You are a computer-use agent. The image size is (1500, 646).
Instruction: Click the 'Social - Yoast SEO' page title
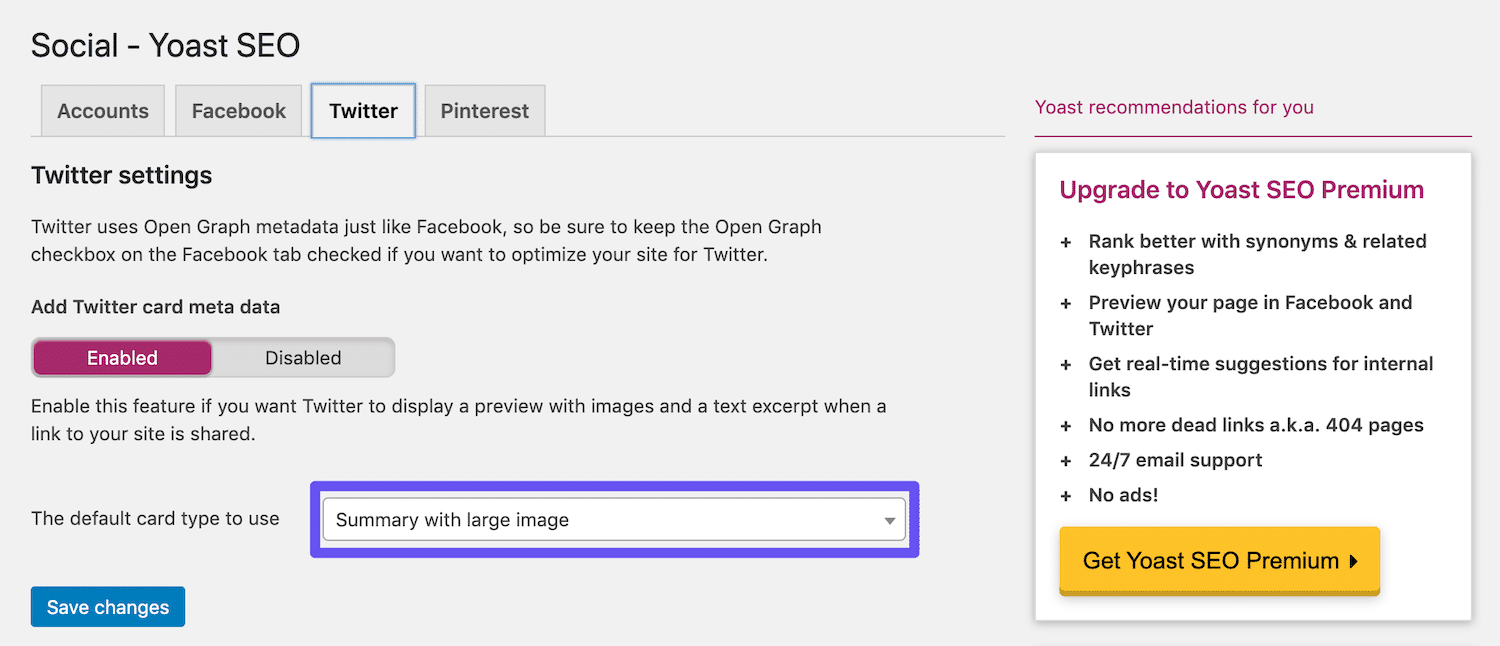[164, 44]
